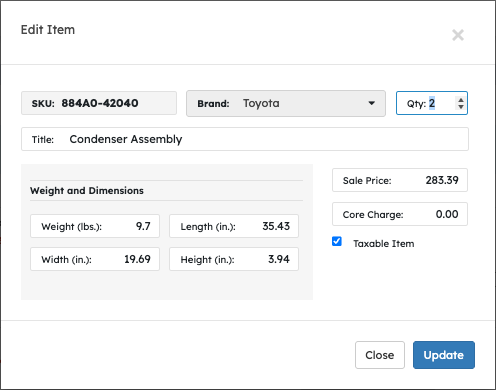Click into the Qty input field
496x390 pixels.
tap(432, 103)
